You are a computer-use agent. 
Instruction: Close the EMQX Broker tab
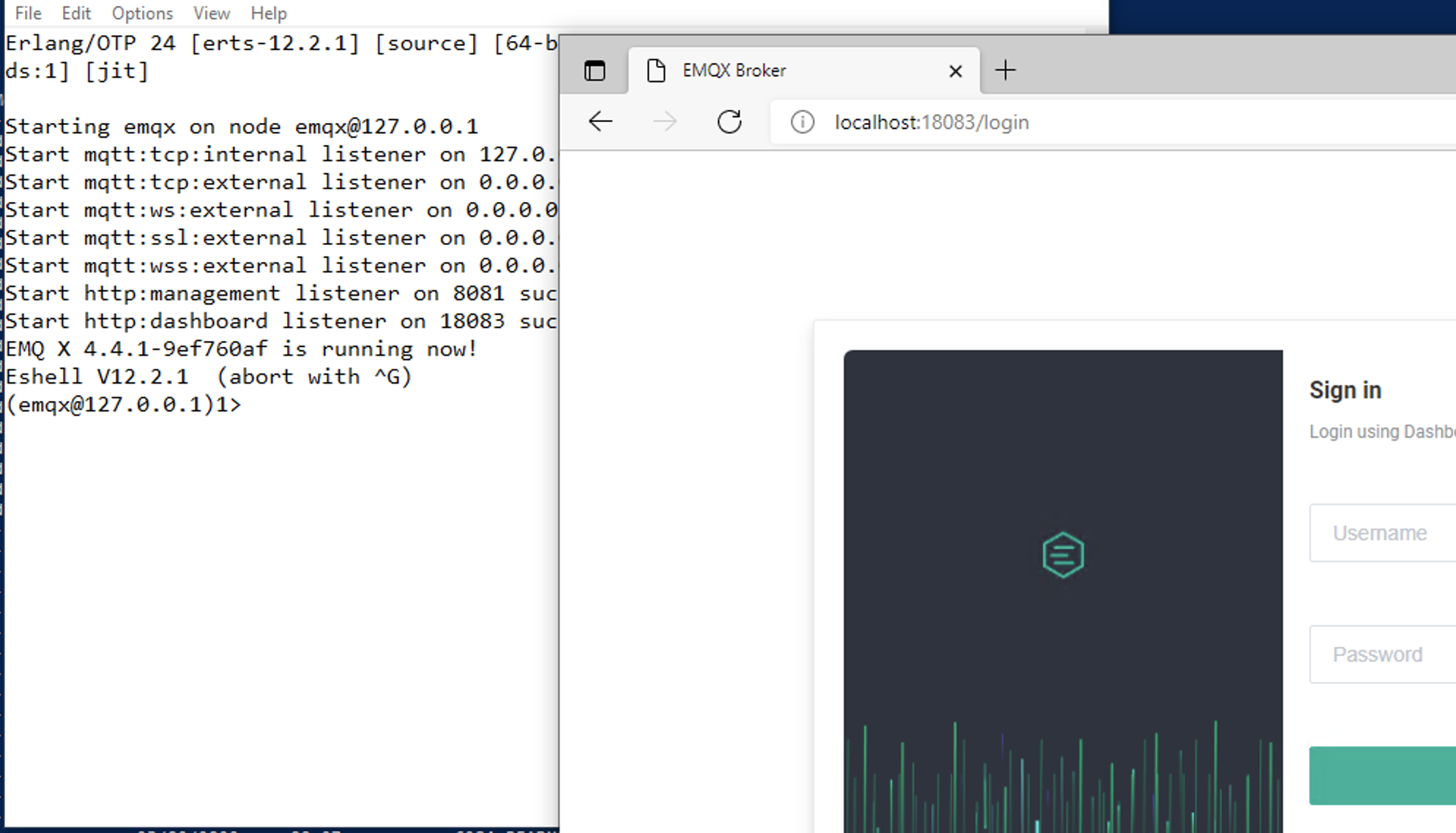[955, 71]
